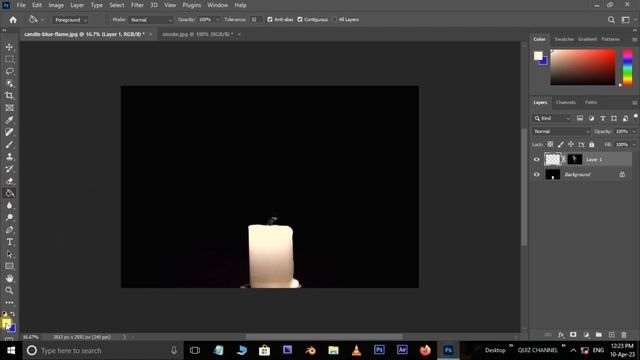Toggle the Contiguous checkbox
This screenshot has height=360, width=640.
(x=300, y=20)
